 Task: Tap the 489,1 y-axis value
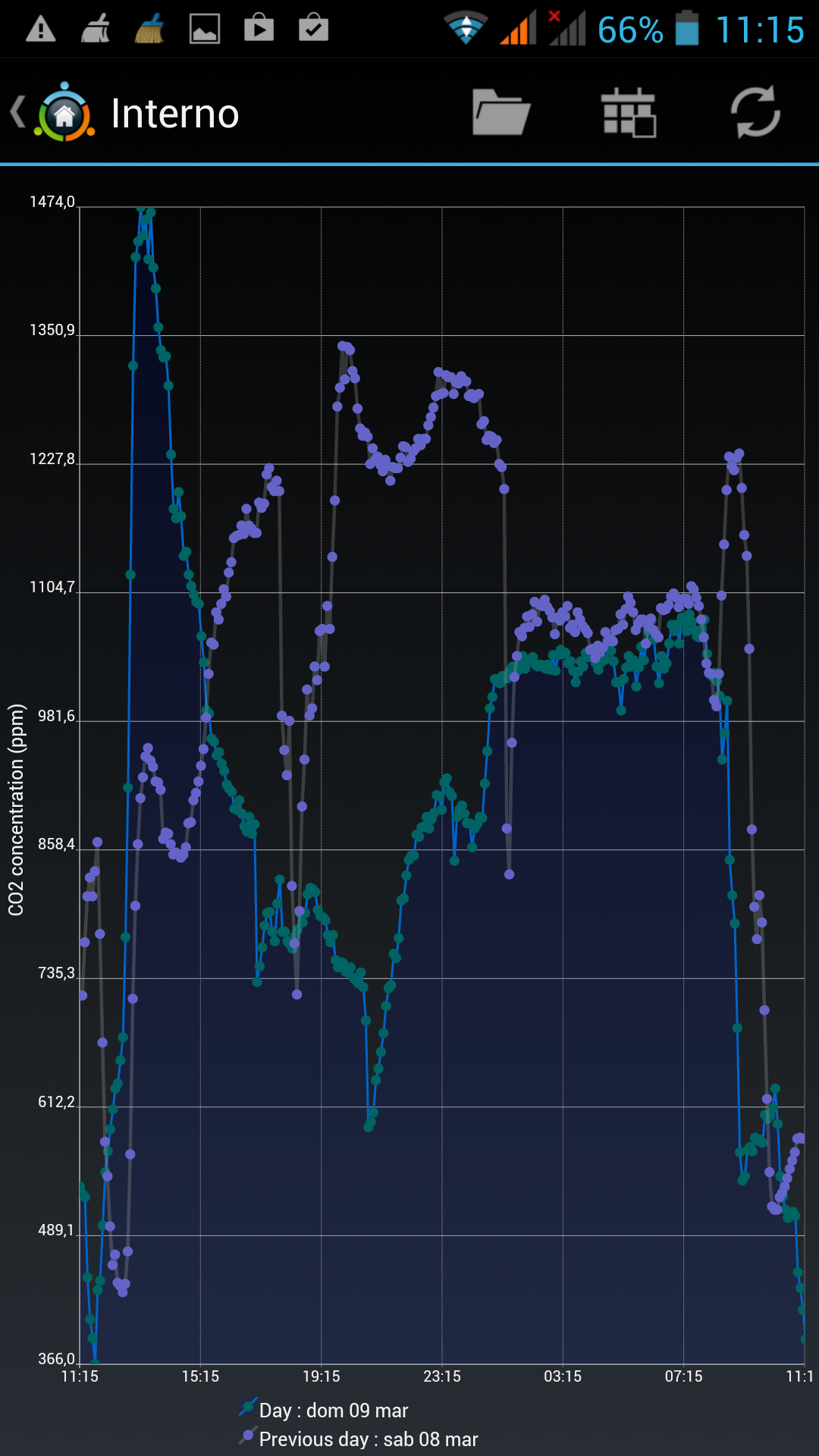(56, 1230)
